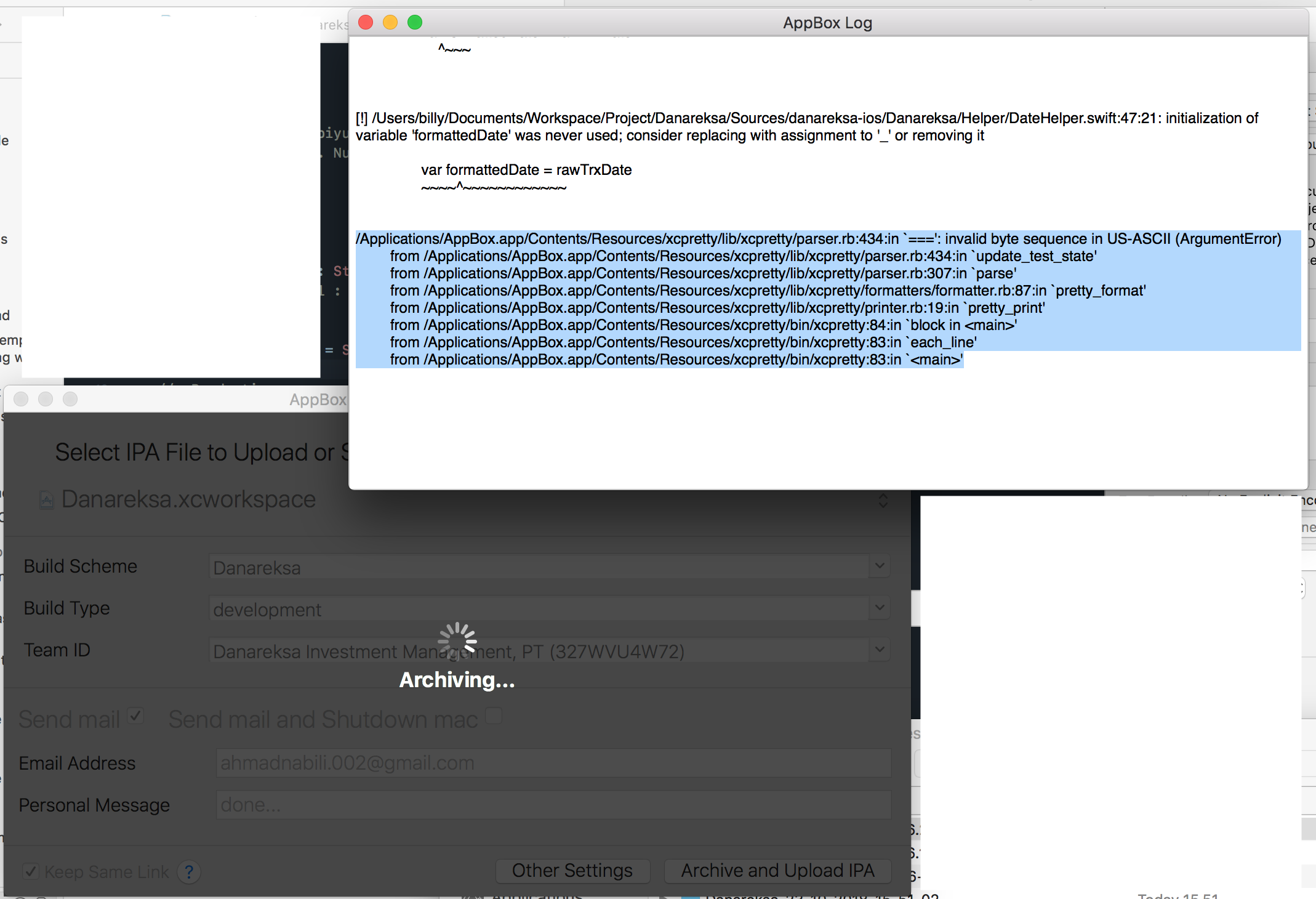Change Build Type from development dropdown
The image size is (1316, 899).
(879, 608)
